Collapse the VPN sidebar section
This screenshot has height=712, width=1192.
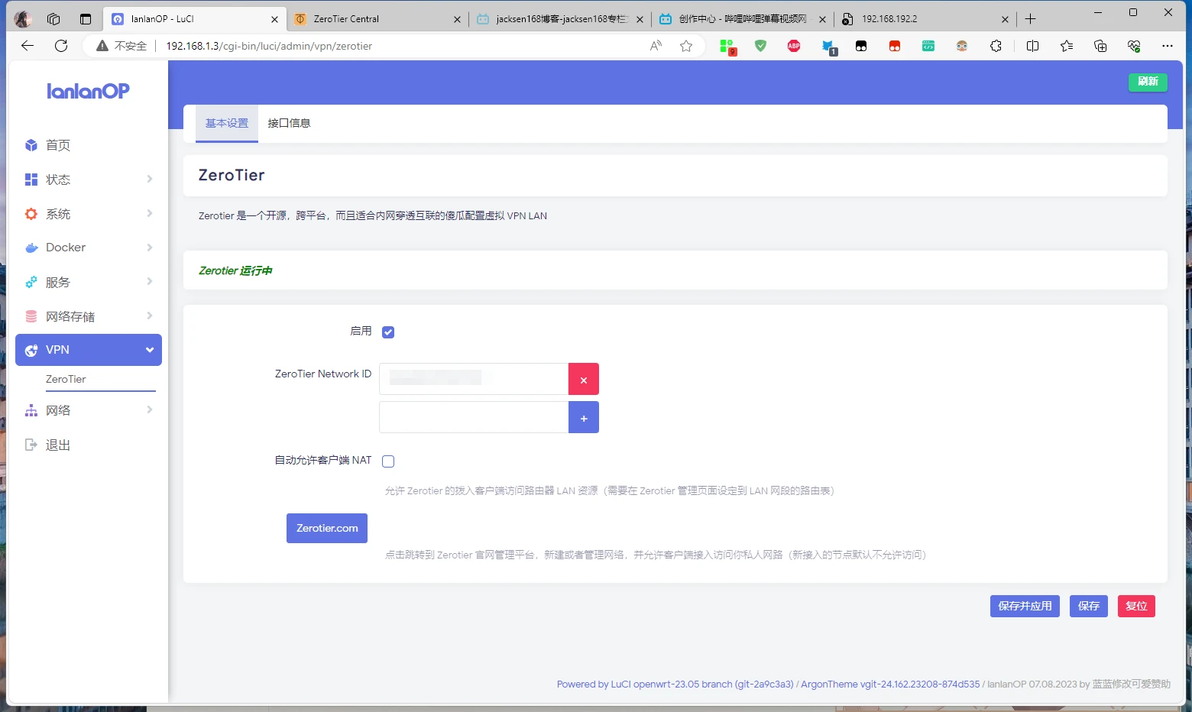click(88, 350)
